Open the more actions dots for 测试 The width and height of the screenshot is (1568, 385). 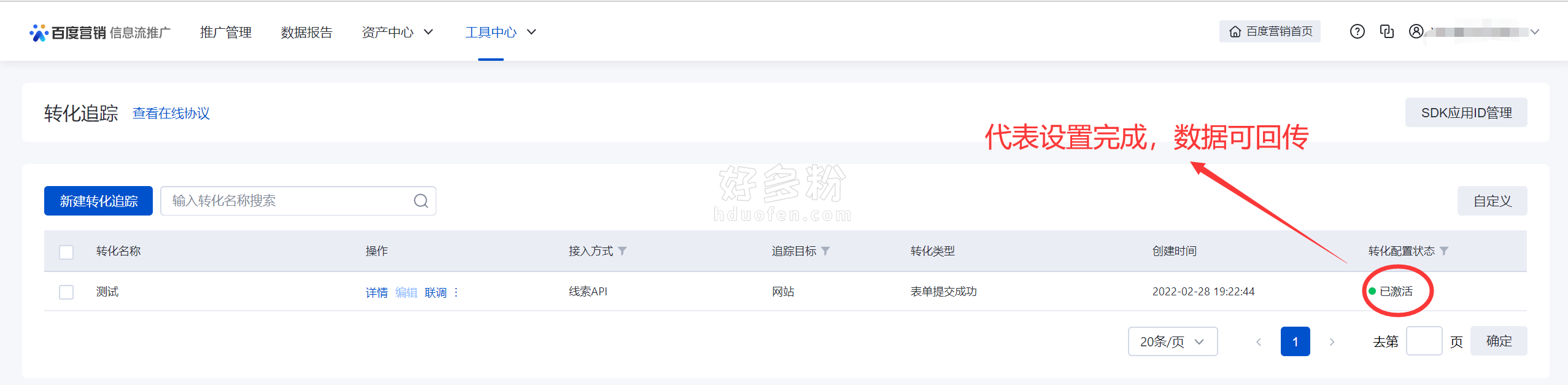pyautogui.click(x=456, y=292)
